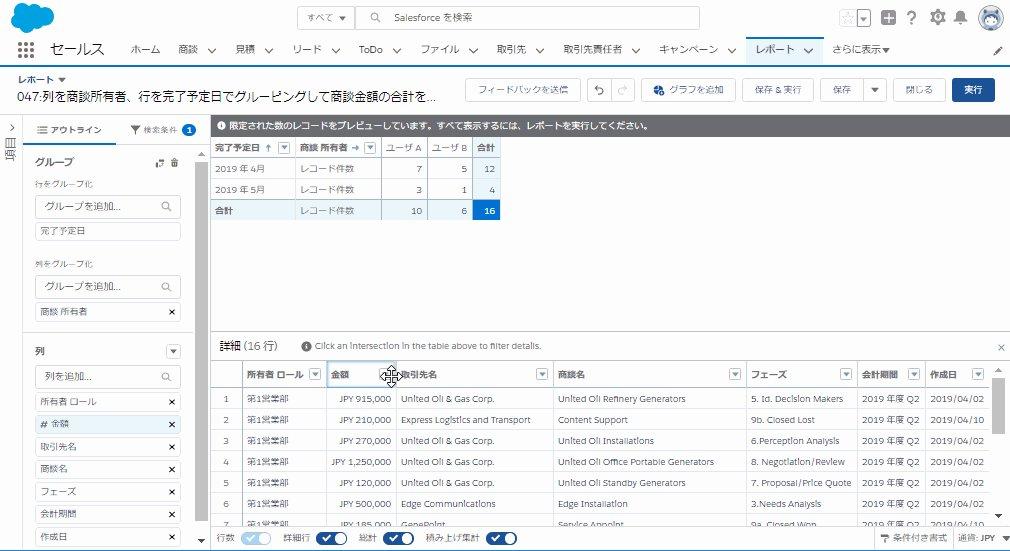The height and width of the screenshot is (551, 1010).
Task: Toggle the 積み上げ集計 switch
Action: pos(501,538)
